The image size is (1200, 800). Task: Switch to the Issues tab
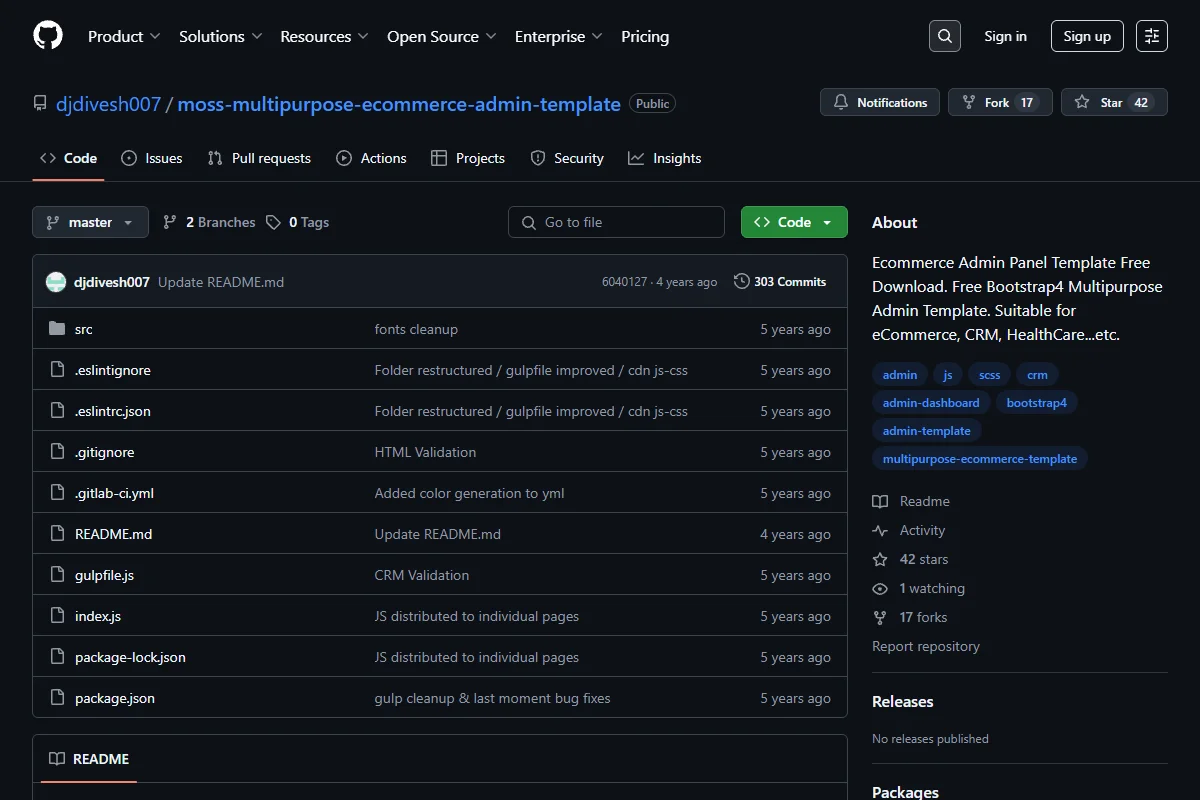pyautogui.click(x=152, y=158)
